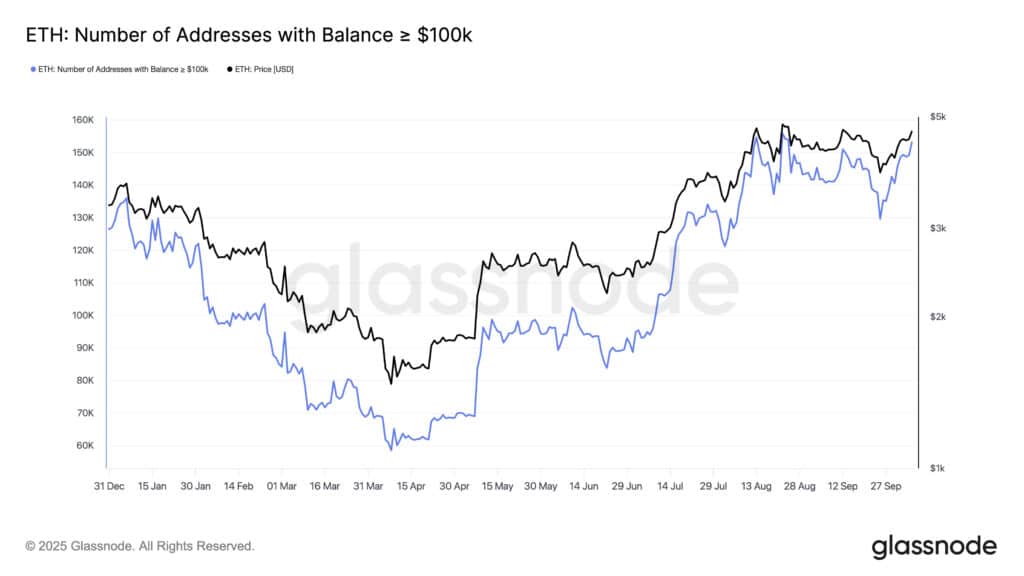The image size is (1024, 576).
Task: Click the glassnode watermark in chart center
Action: click(512, 288)
